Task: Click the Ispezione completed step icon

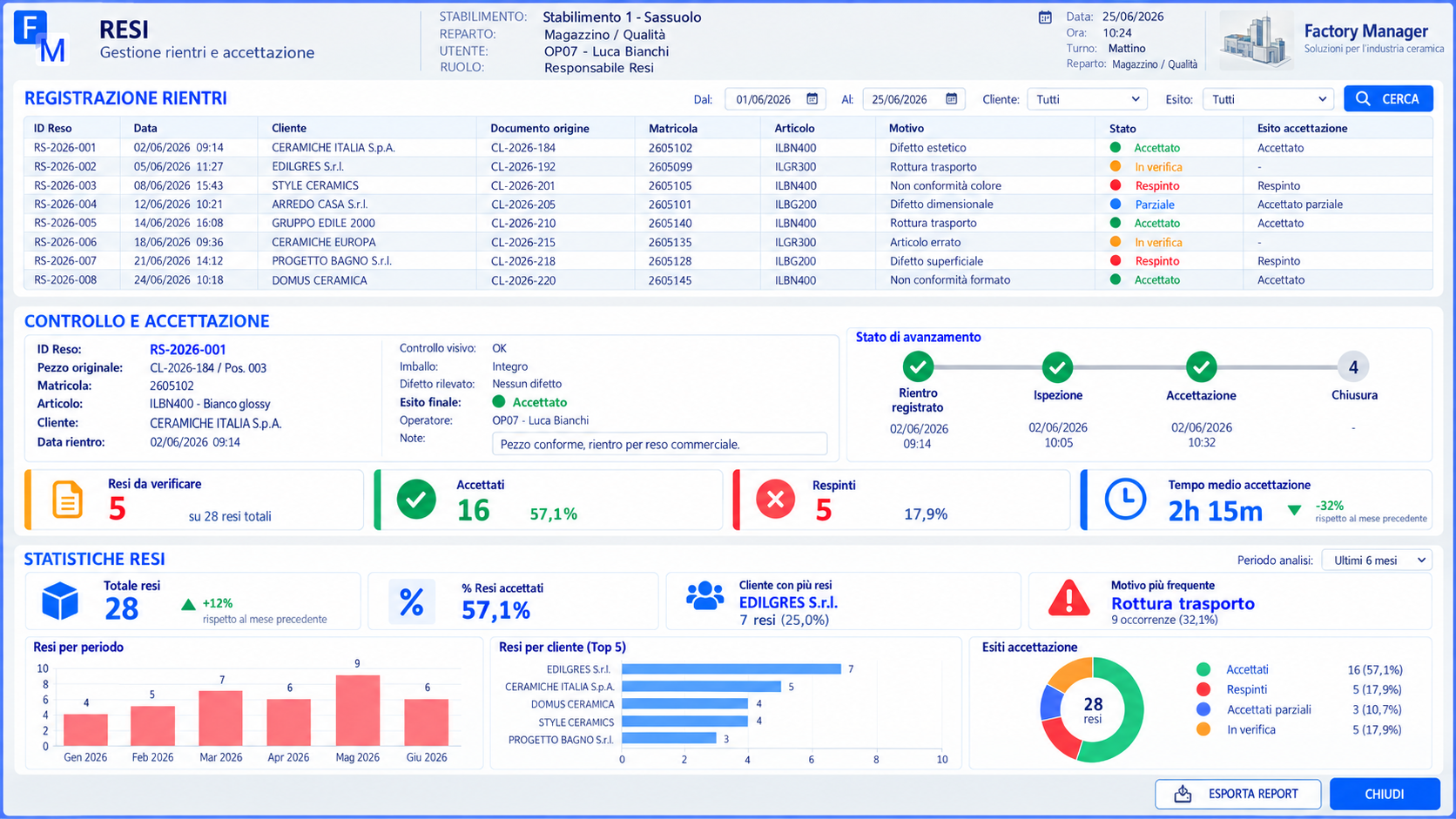Action: point(1057,367)
